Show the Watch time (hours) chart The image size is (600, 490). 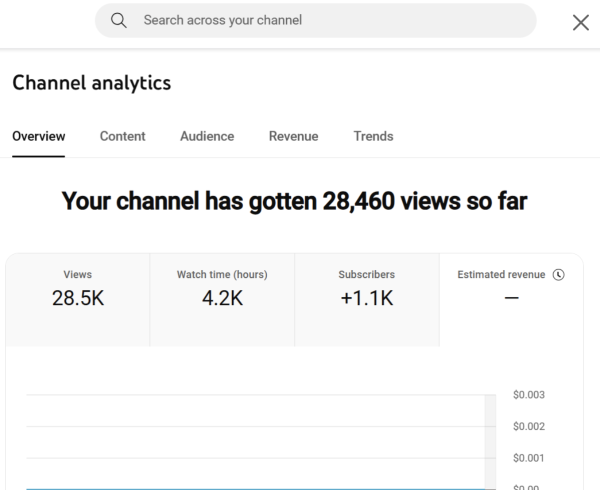point(222,299)
